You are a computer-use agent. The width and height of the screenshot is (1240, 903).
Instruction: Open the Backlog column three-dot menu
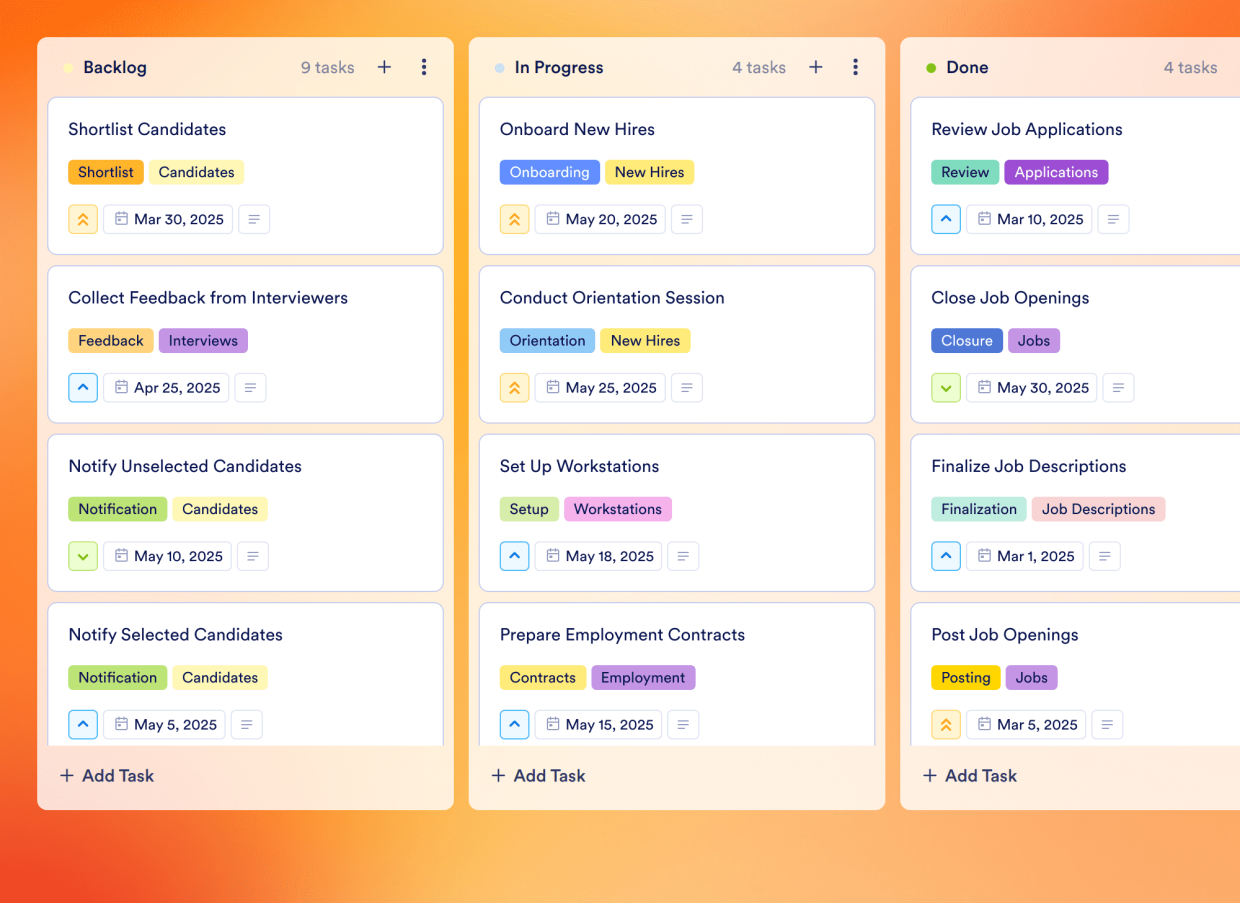424,67
